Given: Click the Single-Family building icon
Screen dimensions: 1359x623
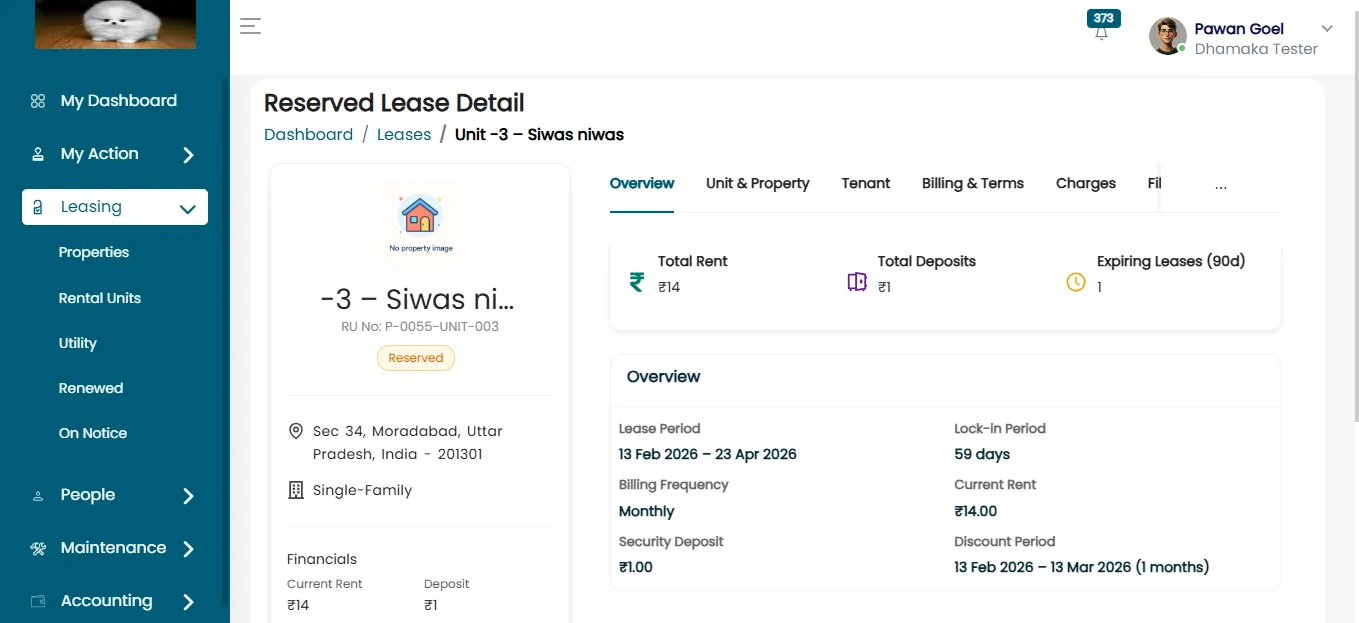Looking at the screenshot, I should (x=296, y=490).
